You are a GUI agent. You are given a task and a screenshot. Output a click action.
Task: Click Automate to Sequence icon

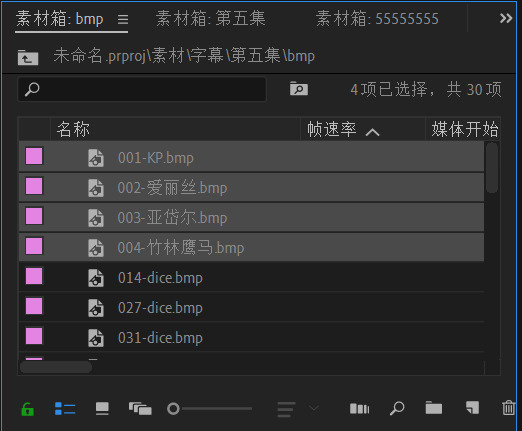point(359,409)
